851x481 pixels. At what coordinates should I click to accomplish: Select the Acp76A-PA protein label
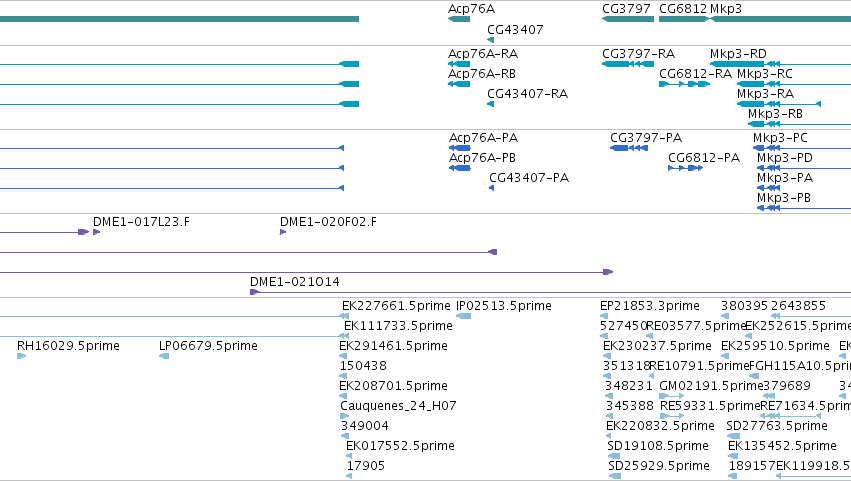coord(483,137)
